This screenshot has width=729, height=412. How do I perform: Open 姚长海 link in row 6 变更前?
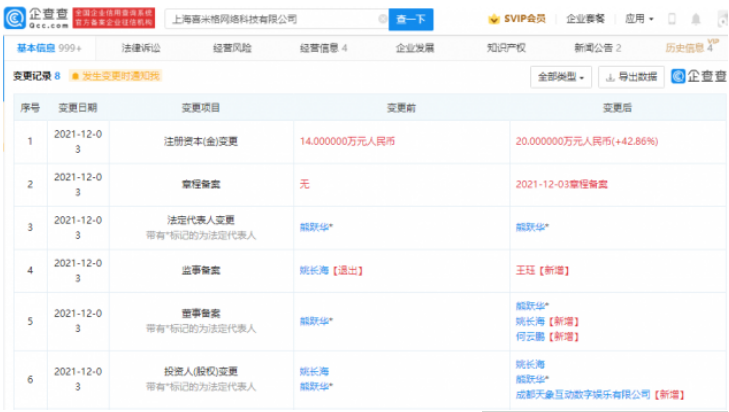[314, 372]
